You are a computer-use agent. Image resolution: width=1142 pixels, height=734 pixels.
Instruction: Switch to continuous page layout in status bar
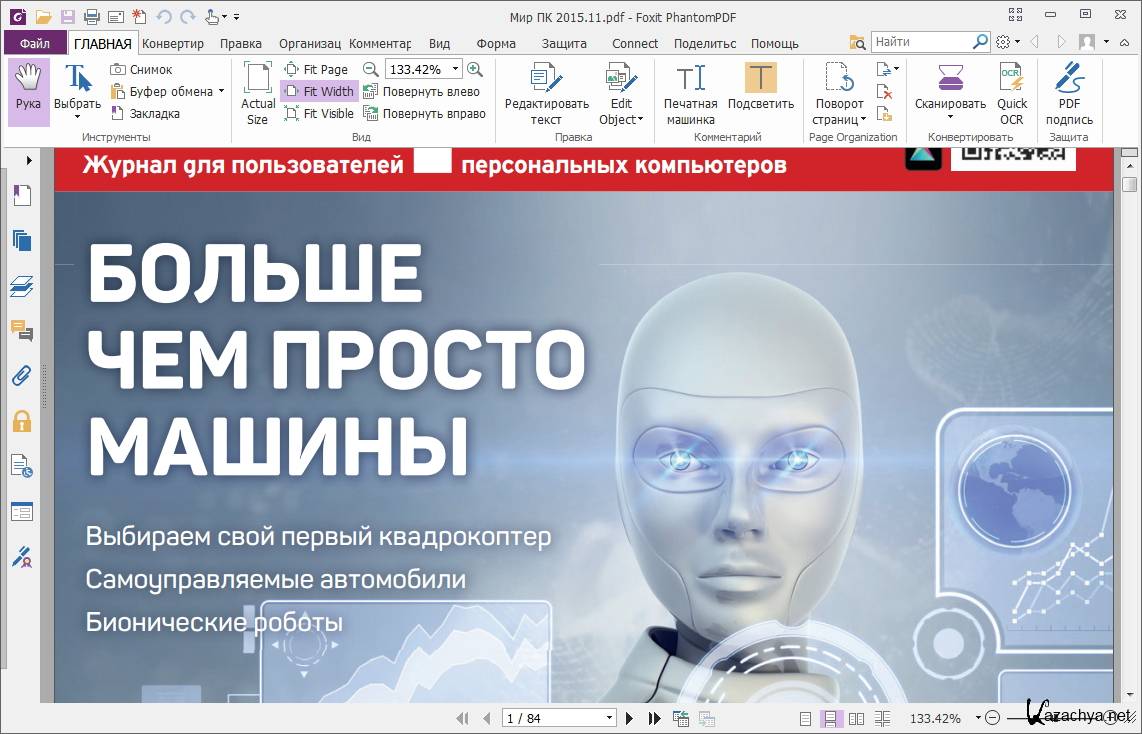click(830, 718)
